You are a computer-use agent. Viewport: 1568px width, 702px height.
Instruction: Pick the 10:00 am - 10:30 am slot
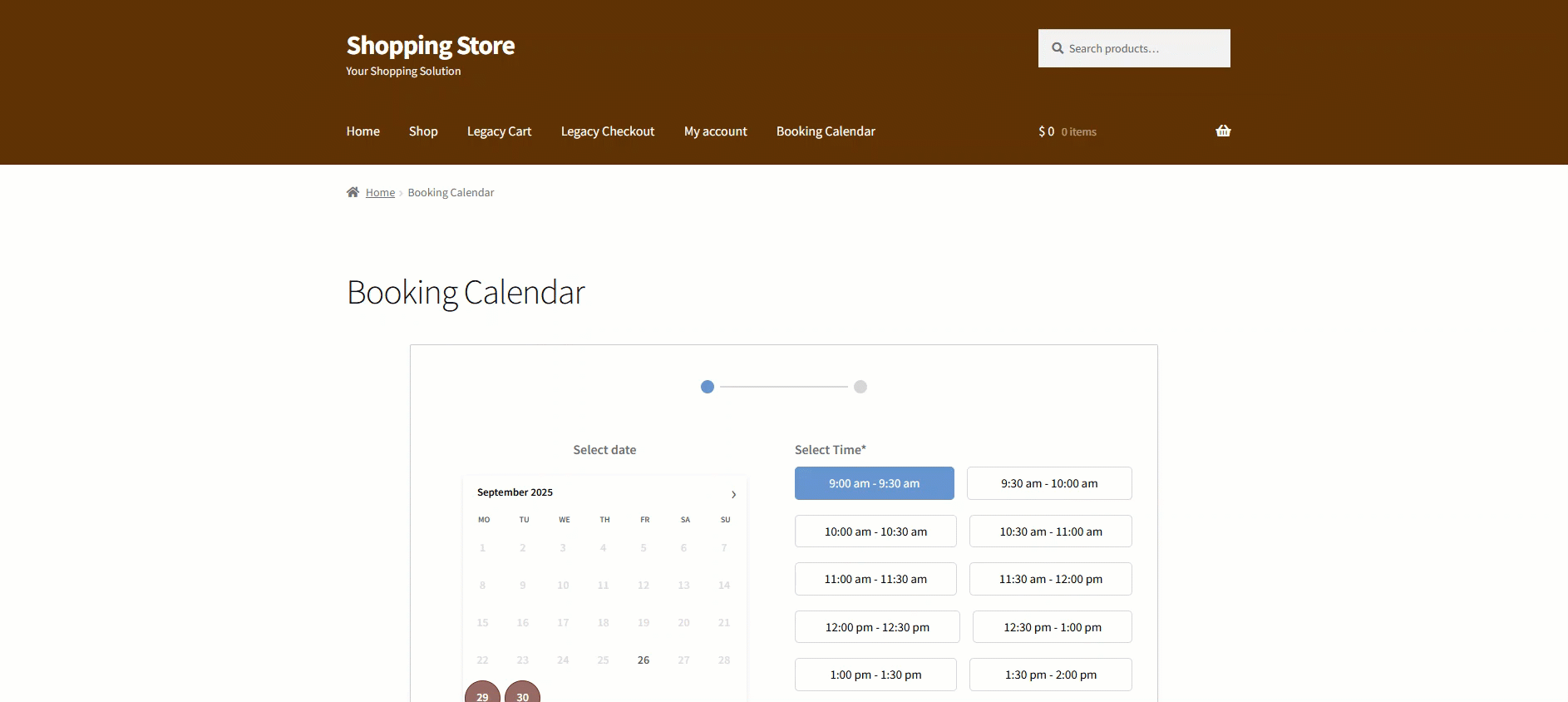point(875,531)
